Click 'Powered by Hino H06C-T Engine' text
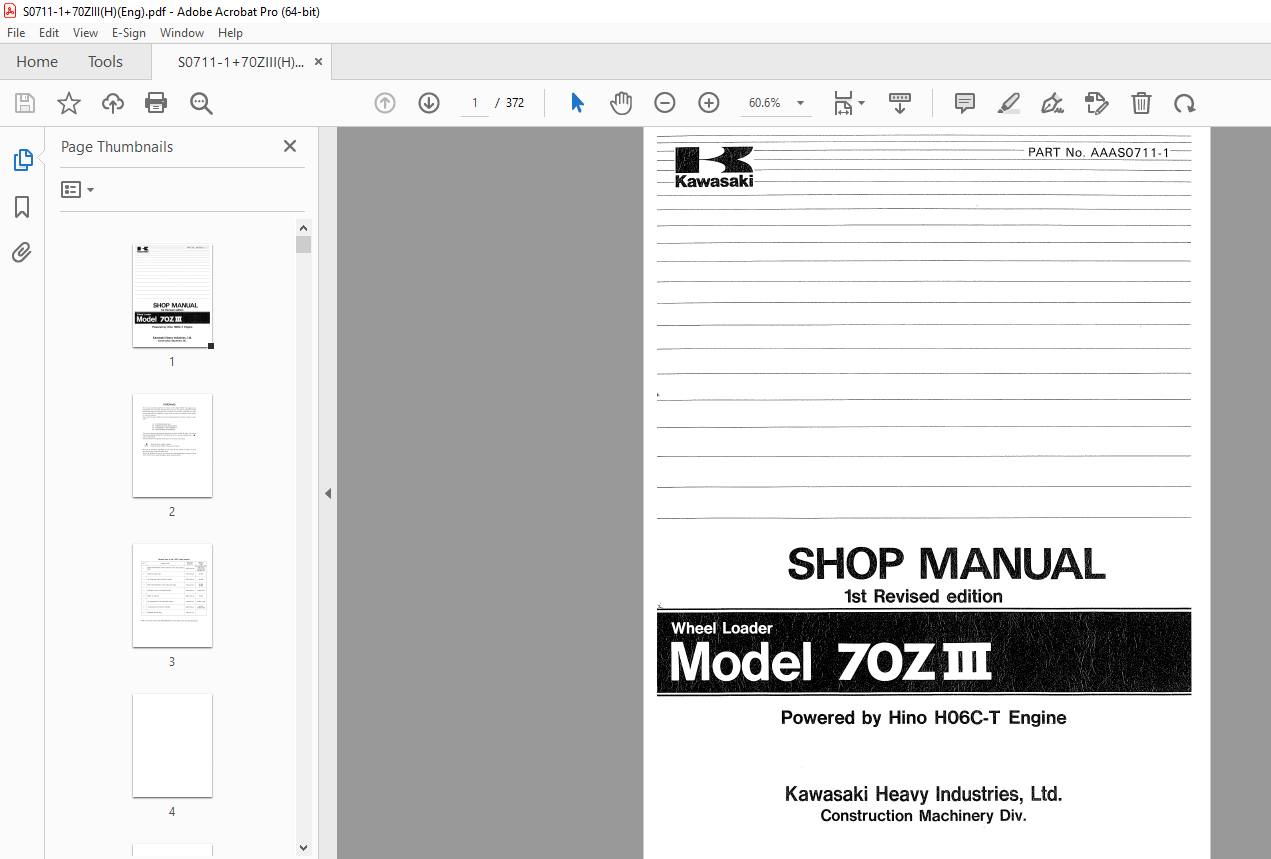This screenshot has width=1271, height=859. 923,718
